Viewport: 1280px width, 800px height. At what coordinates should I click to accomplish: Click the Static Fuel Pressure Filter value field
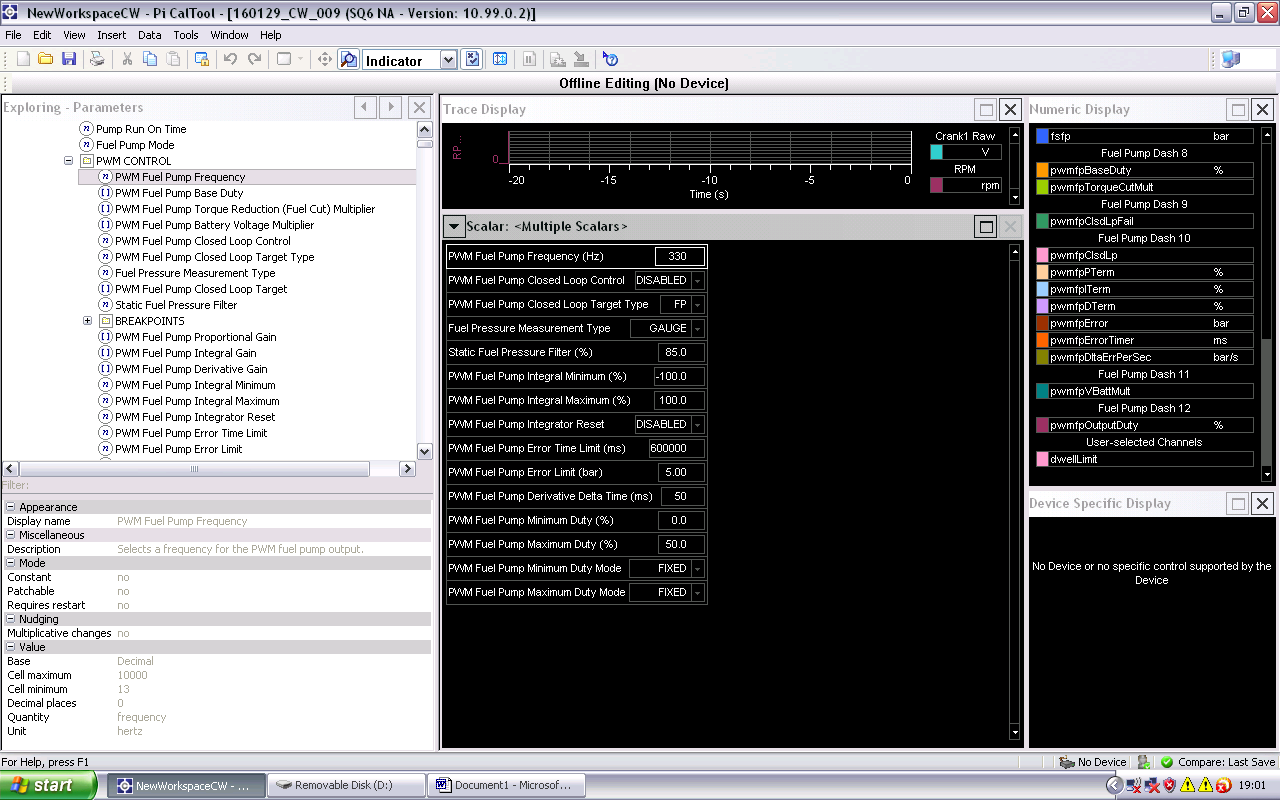(682, 353)
